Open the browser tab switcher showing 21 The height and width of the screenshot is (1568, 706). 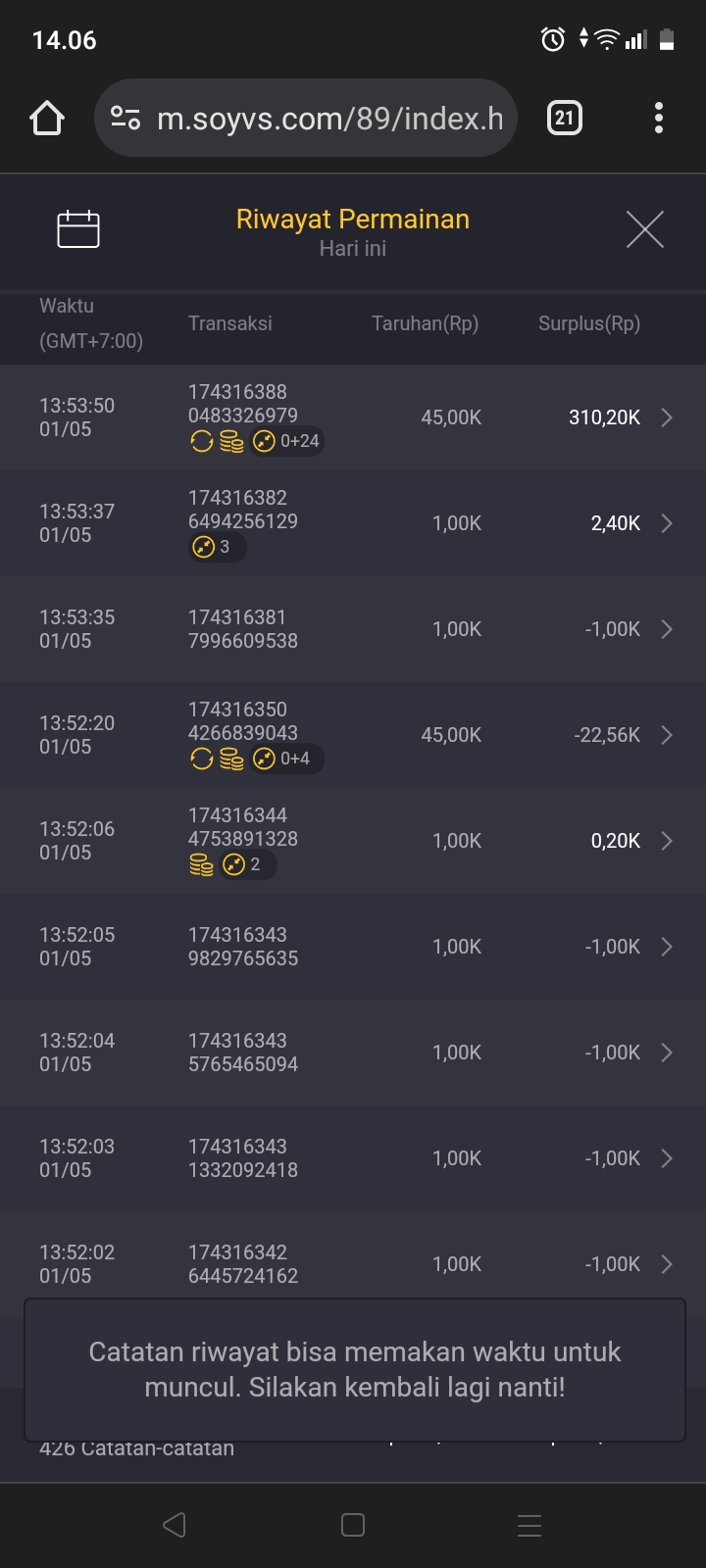click(564, 119)
